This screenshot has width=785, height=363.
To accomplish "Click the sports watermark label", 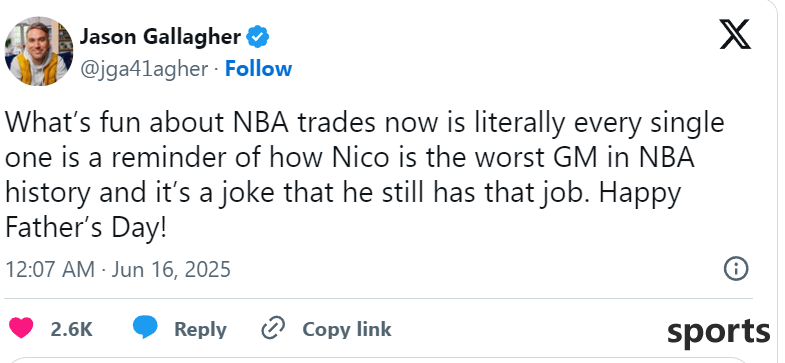I will click(718, 332).
